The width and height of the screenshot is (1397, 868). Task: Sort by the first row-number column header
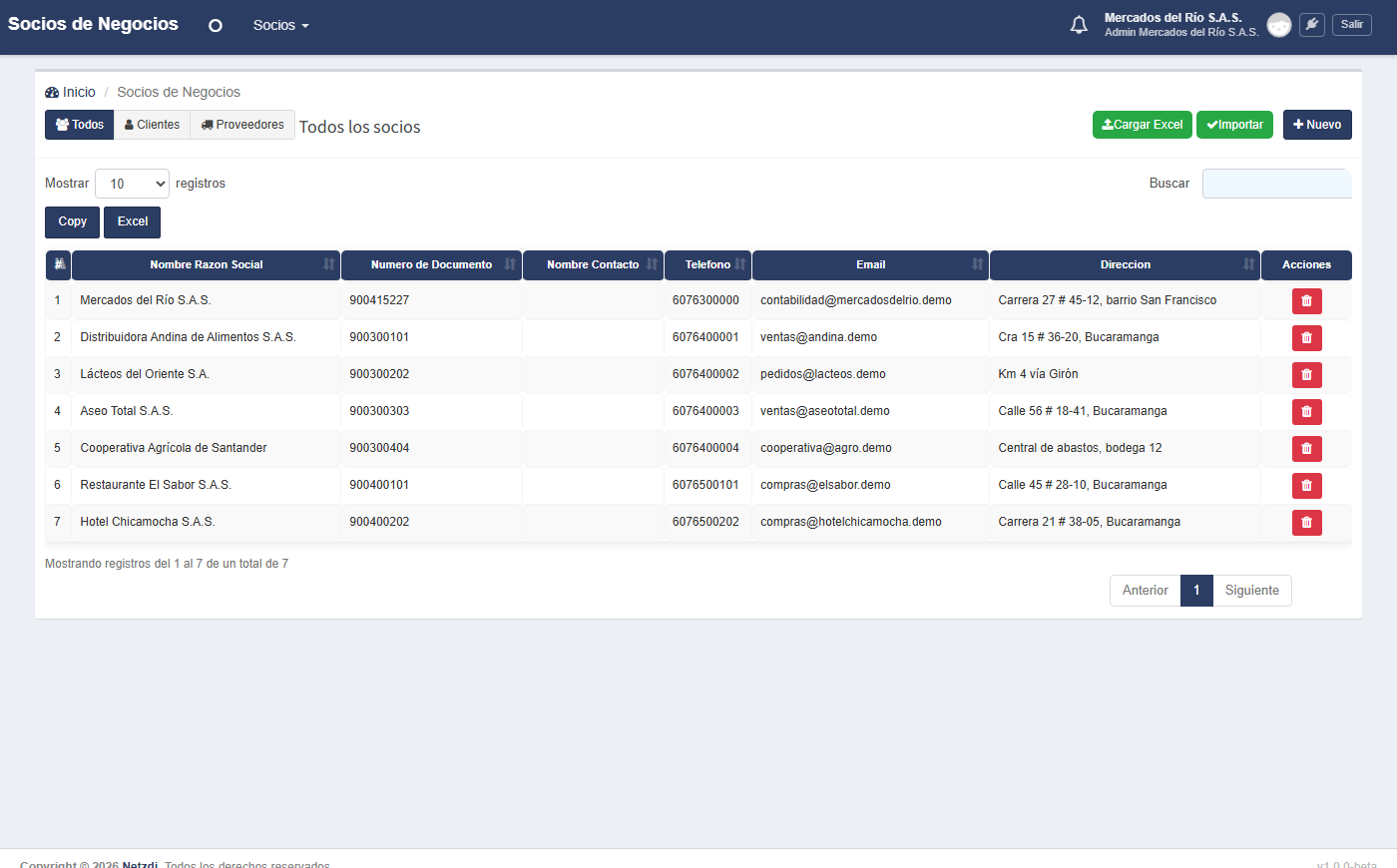59,265
